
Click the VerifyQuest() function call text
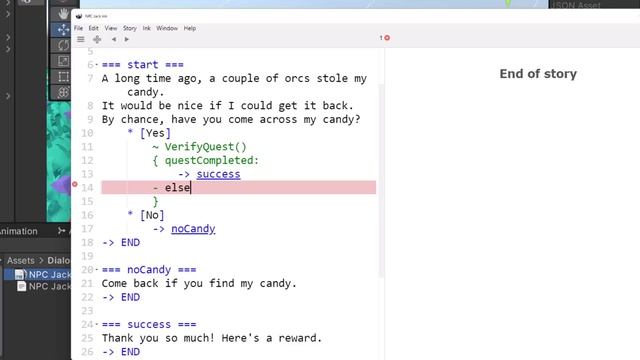(x=206, y=147)
